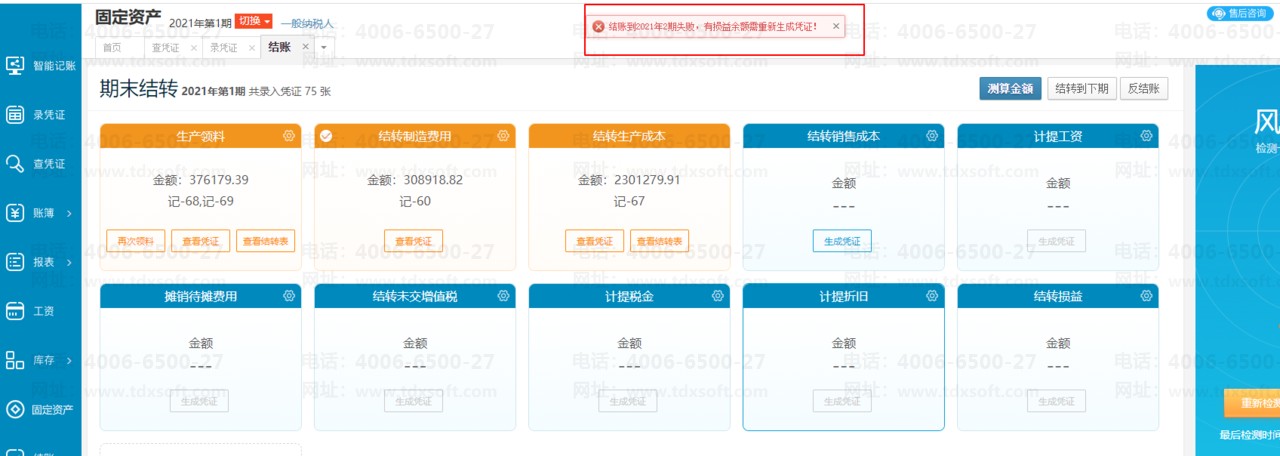Click settings gear on 计提折旧 card
The width and height of the screenshot is (1280, 456).
click(932, 295)
